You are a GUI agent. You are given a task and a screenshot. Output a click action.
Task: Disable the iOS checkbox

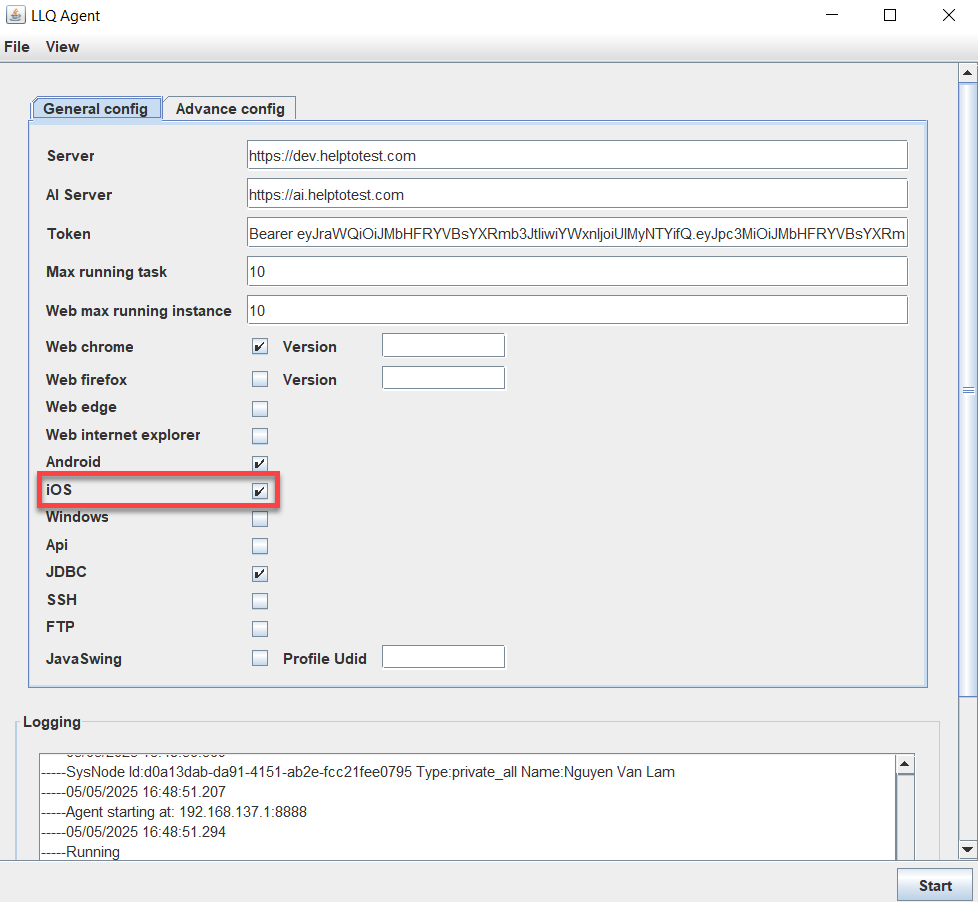pos(260,491)
